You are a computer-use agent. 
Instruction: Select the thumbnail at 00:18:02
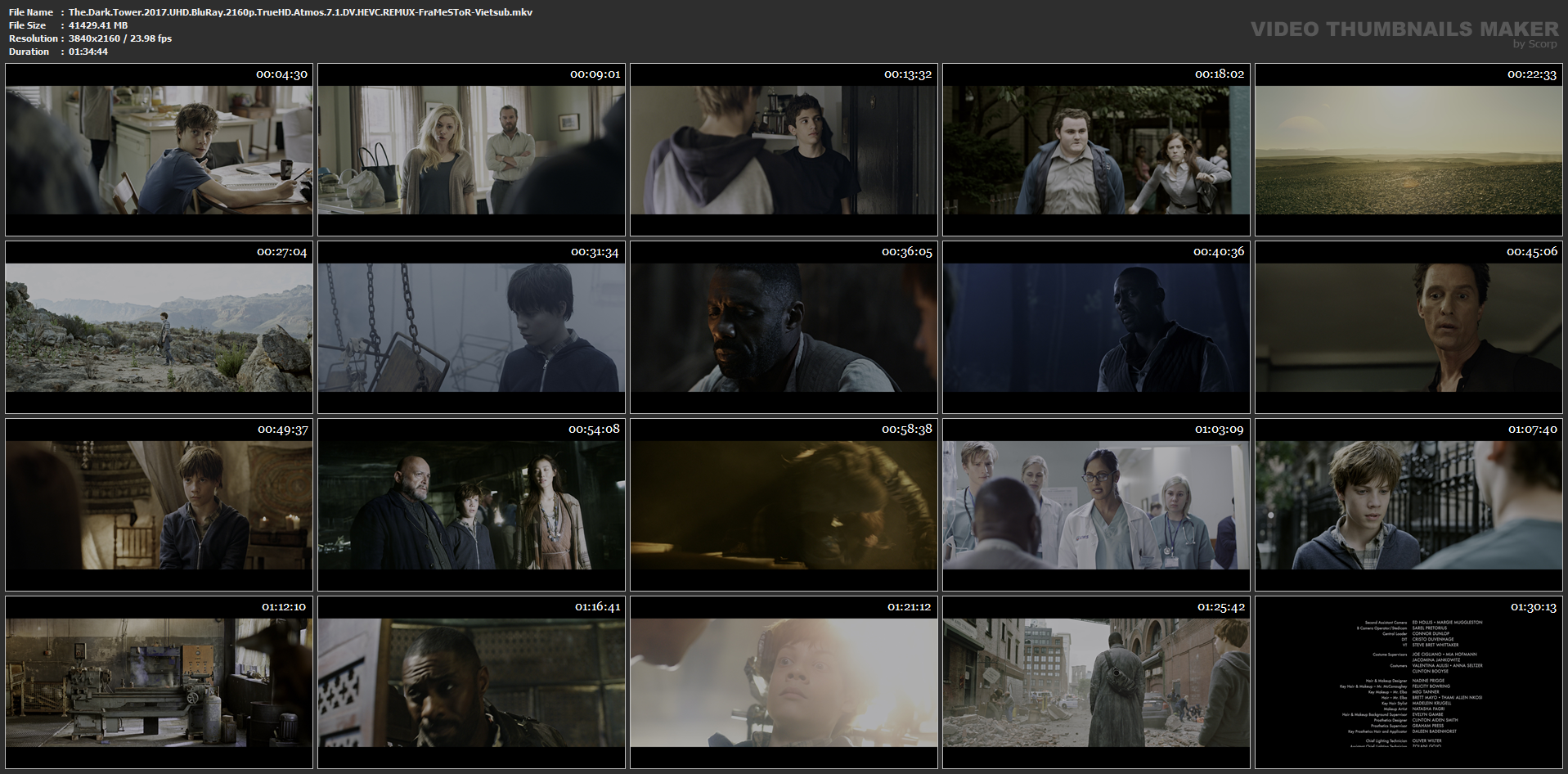(1096, 151)
